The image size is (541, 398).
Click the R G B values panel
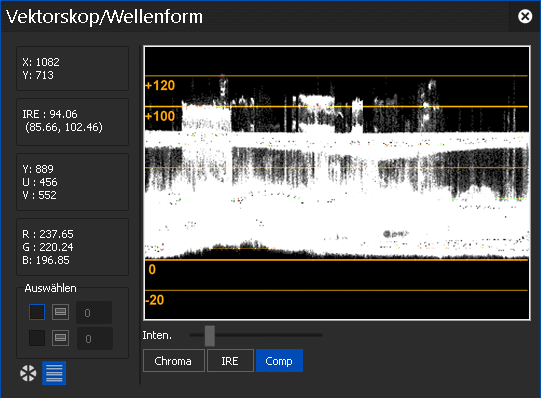[72, 247]
